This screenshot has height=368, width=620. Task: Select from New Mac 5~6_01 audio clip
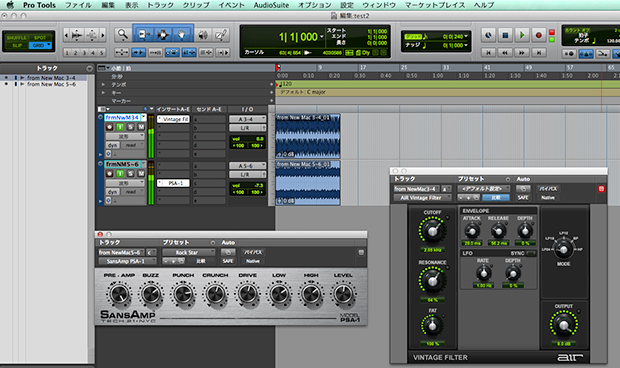[308, 183]
